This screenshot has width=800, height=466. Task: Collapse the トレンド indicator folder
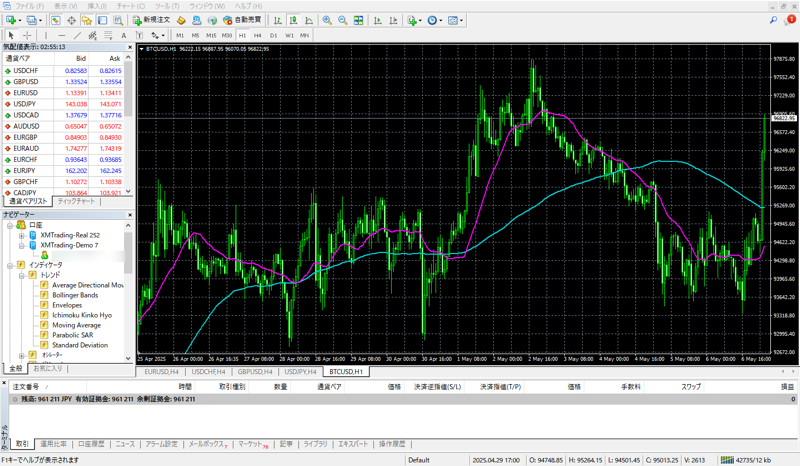tap(21, 275)
